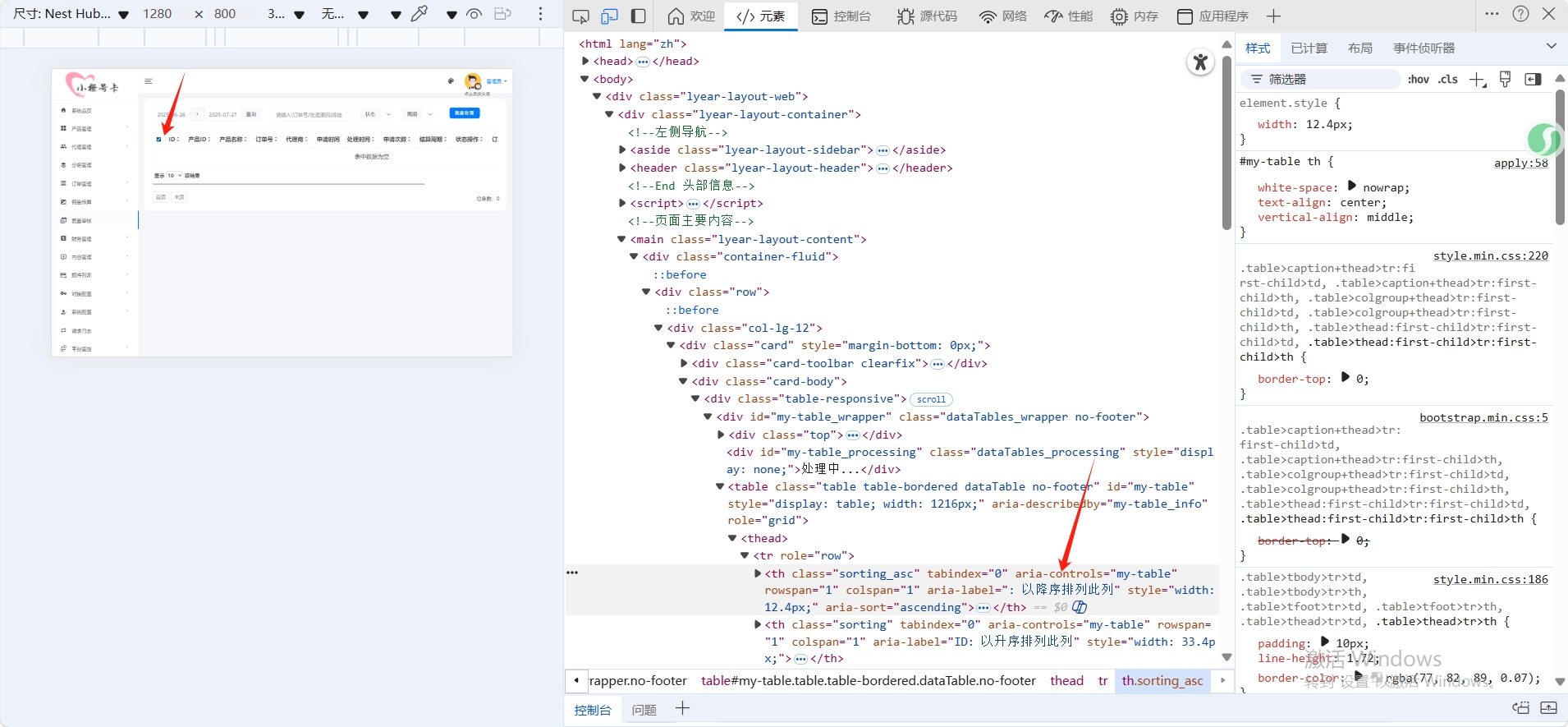Select th.sorting_asc in the breadcrumb
Screen dimensions: 1568x727
tap(1162, 680)
